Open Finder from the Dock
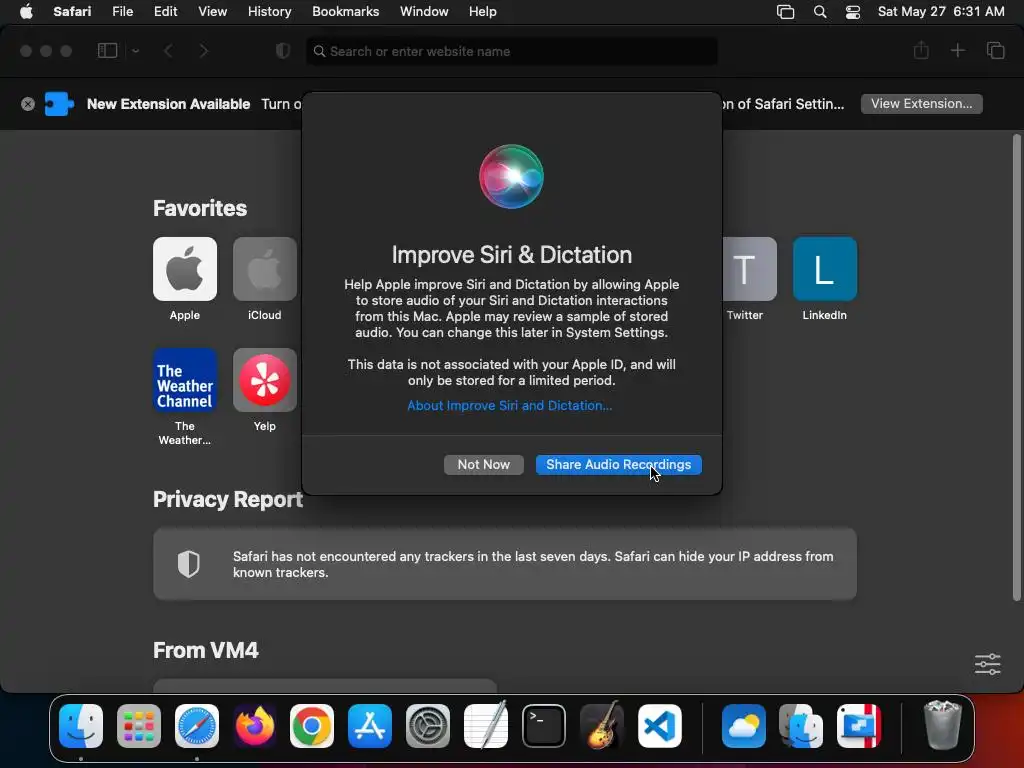 [81, 726]
